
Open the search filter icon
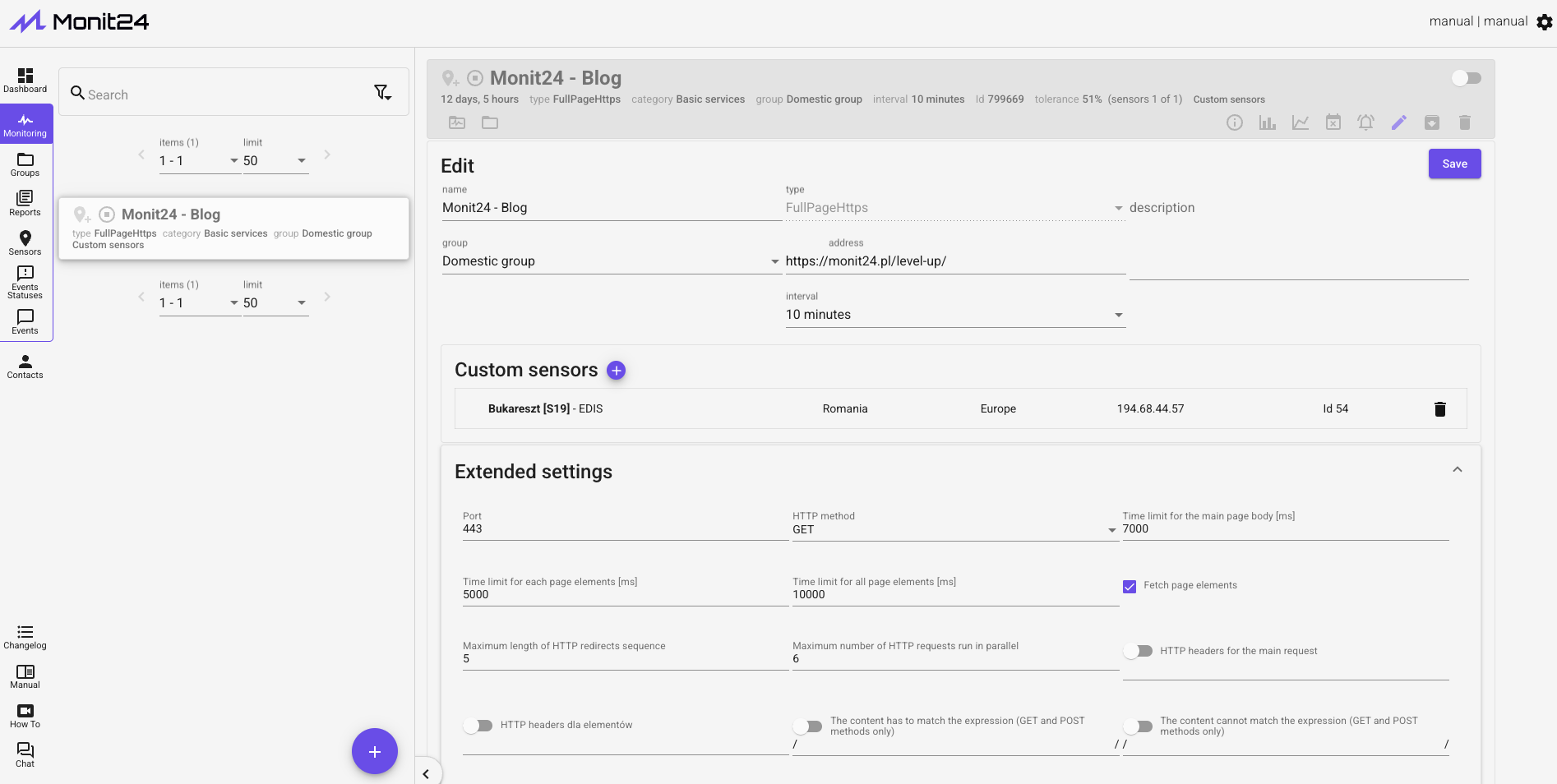pyautogui.click(x=382, y=93)
